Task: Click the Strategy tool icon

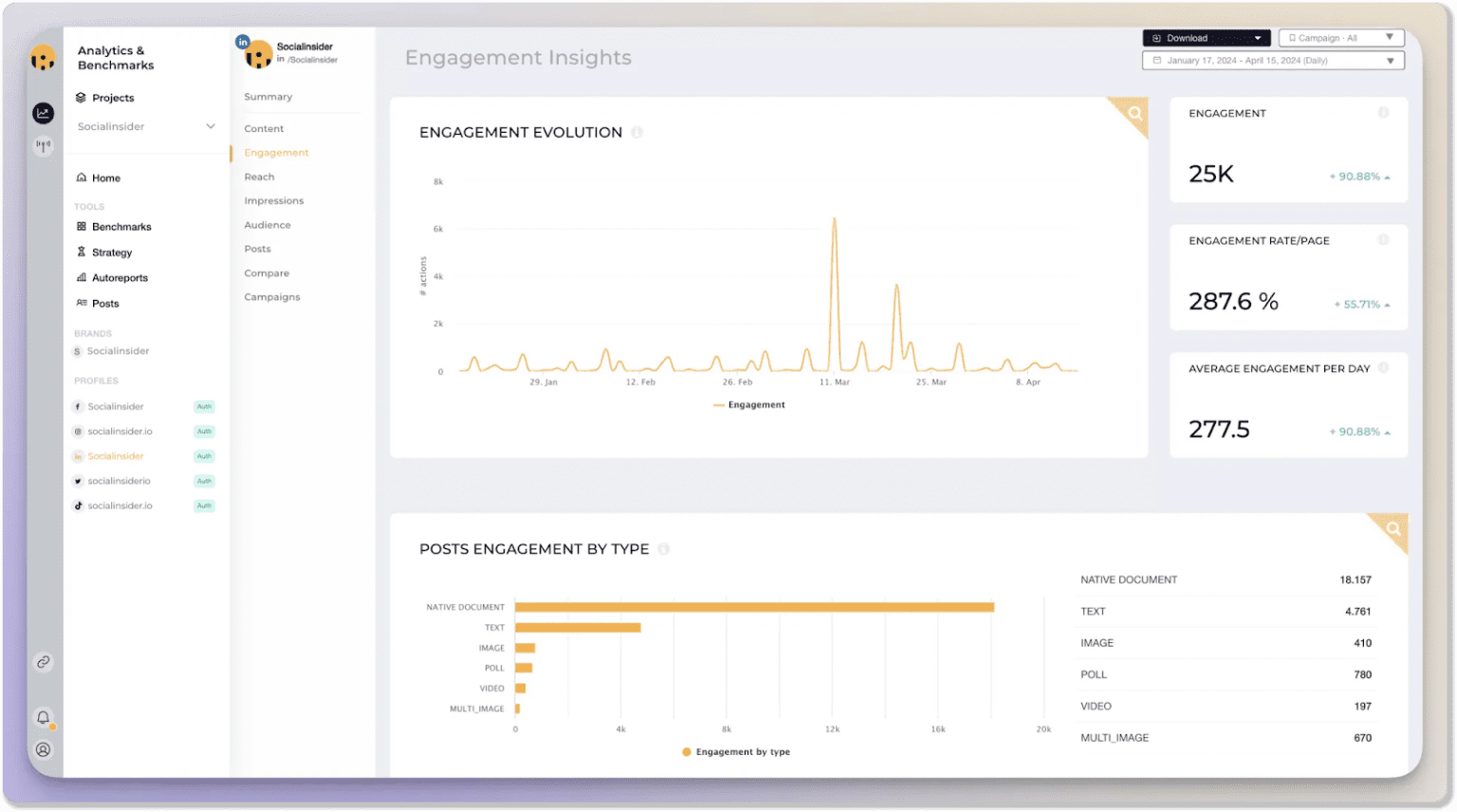Action: pos(80,251)
